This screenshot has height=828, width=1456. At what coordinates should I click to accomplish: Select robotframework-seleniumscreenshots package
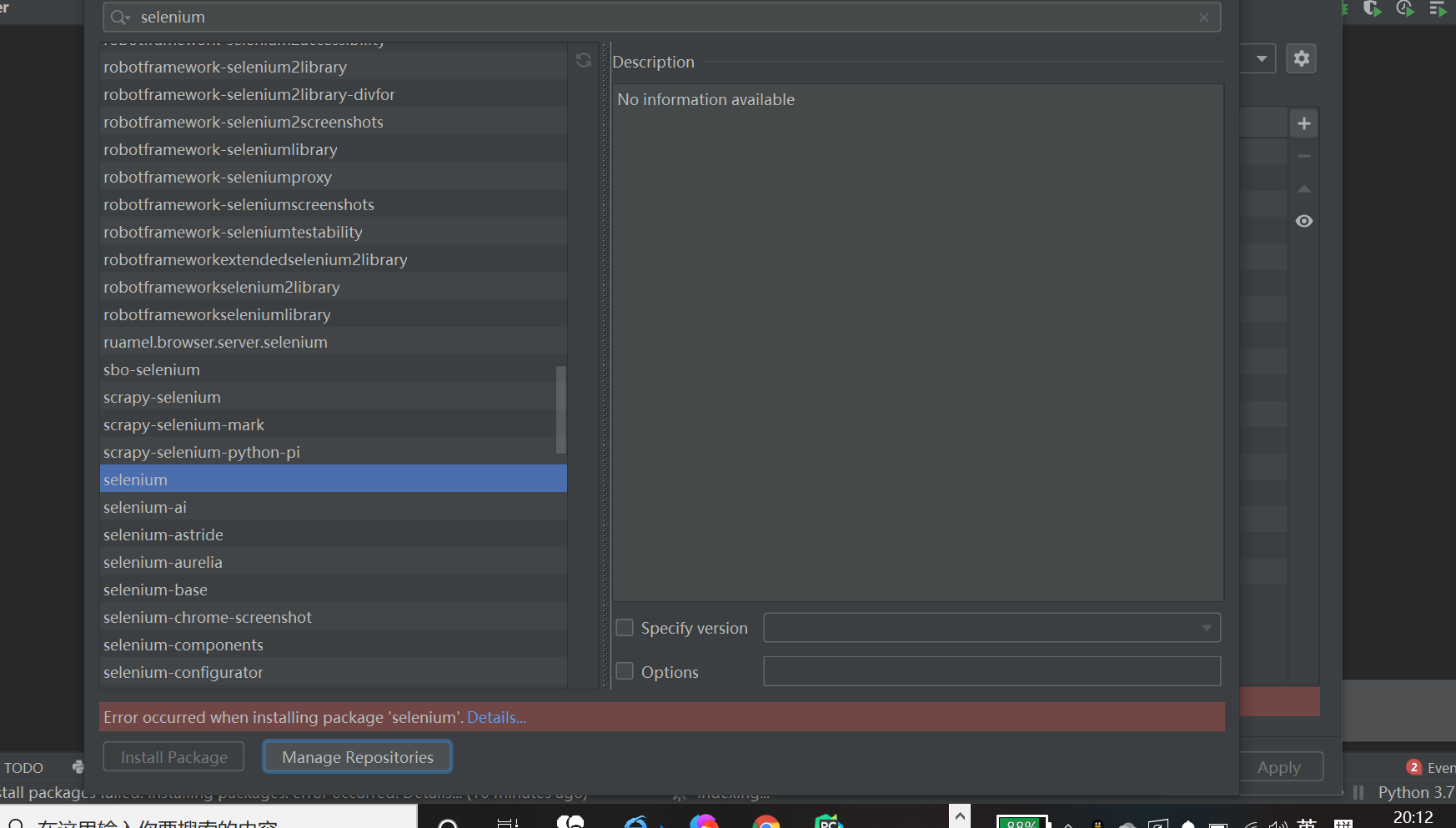[x=334, y=203]
